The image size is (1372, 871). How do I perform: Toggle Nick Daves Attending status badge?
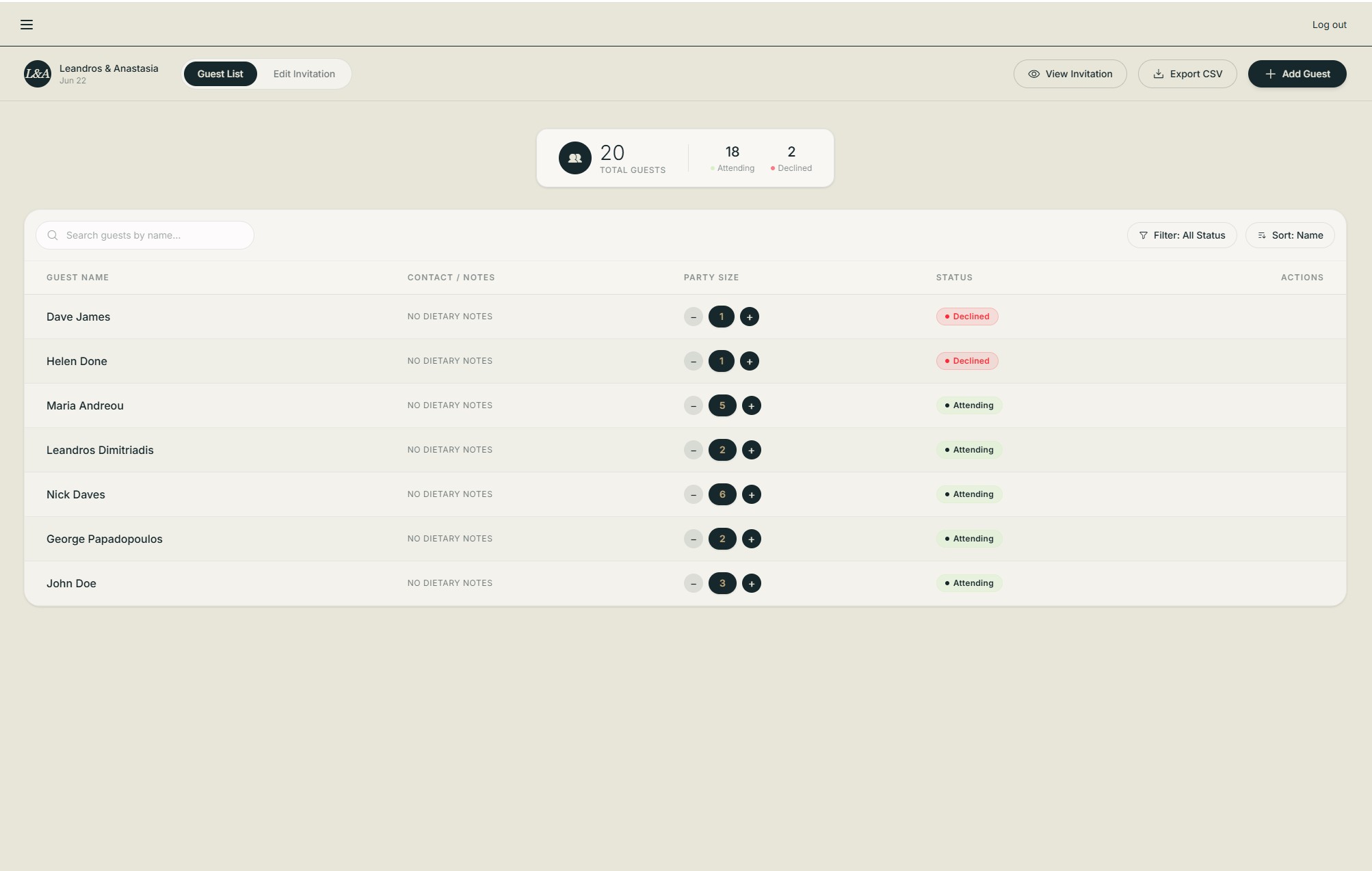[969, 494]
